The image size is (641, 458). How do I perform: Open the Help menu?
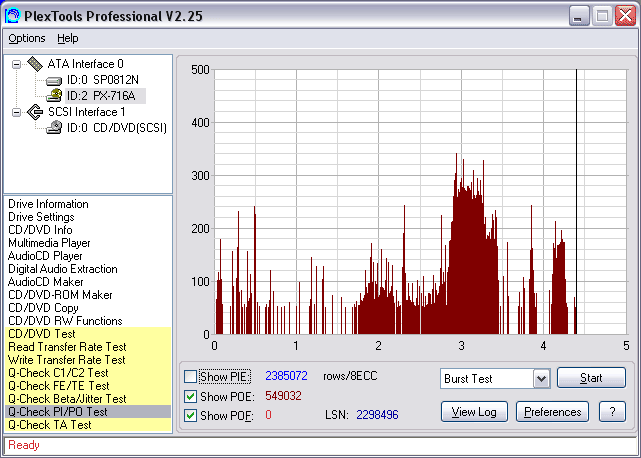point(67,38)
